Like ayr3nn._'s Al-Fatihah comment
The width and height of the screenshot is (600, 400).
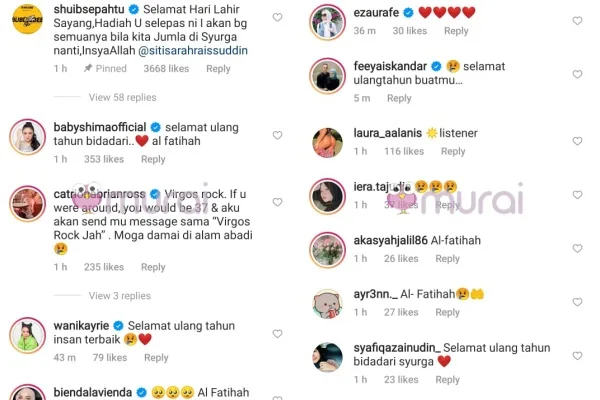coord(577,302)
